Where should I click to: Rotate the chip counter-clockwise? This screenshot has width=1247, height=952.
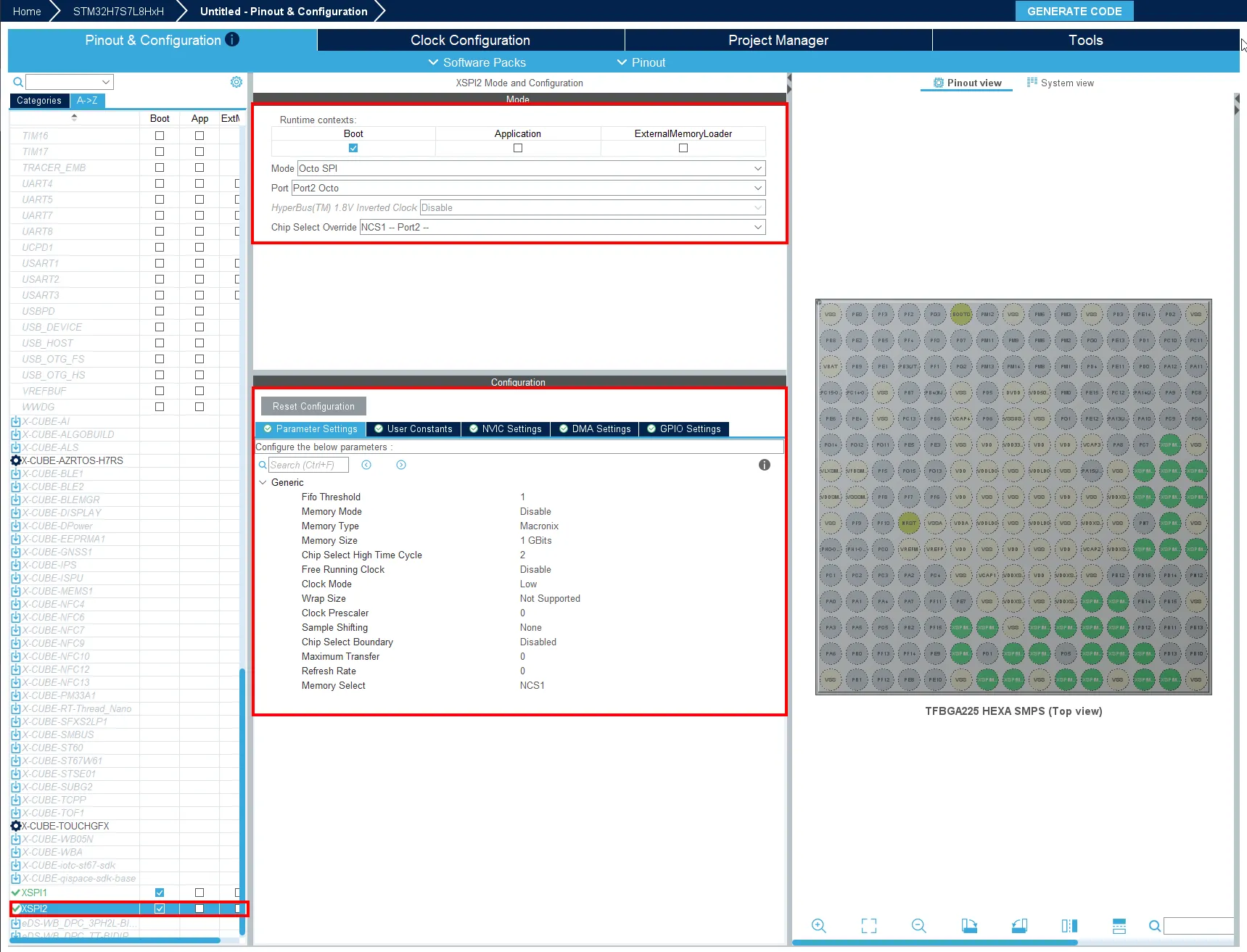[x=1019, y=926]
